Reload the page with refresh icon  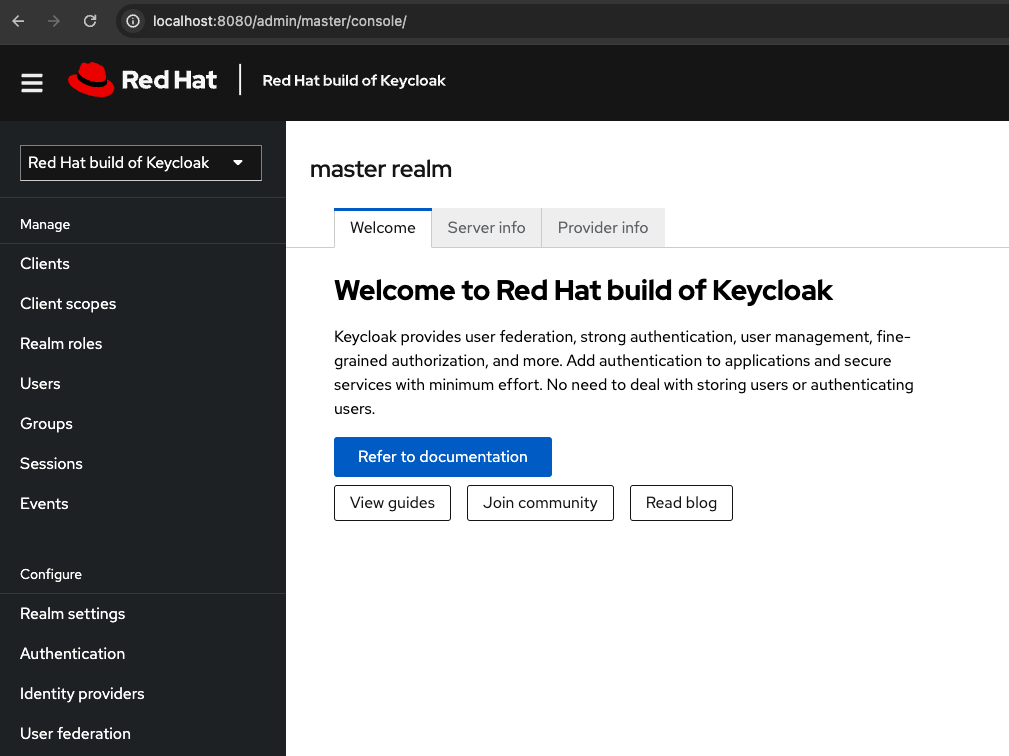[89, 20]
